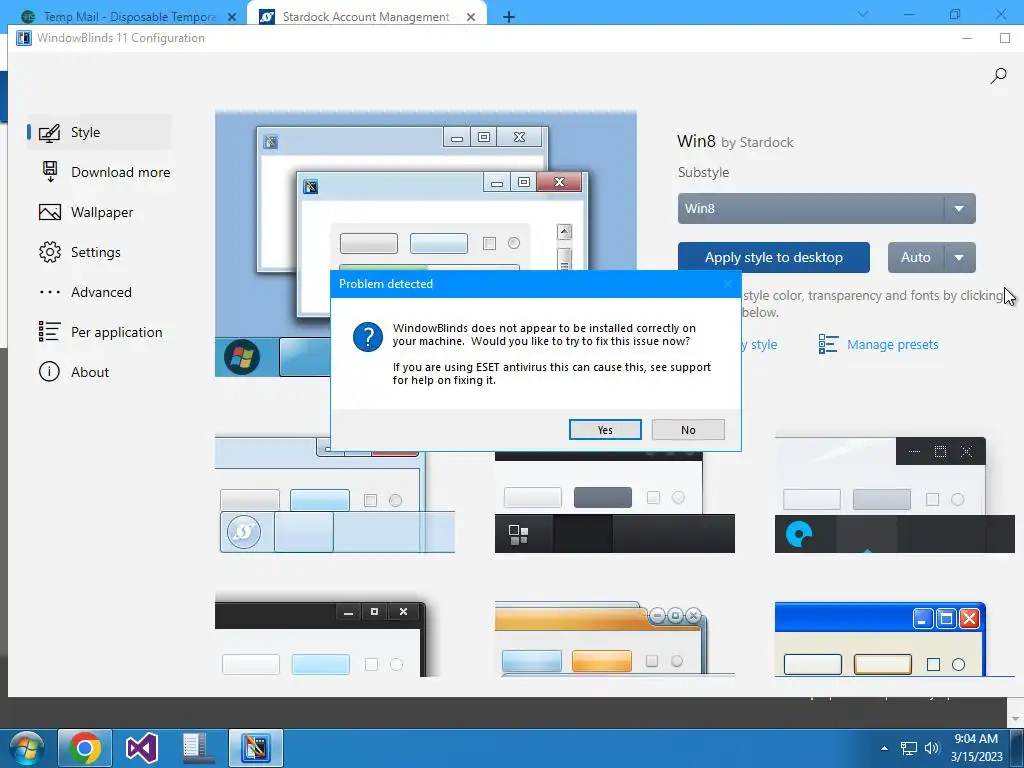
Task: Click the WindowBlinds taskbar icon
Action: (256, 748)
